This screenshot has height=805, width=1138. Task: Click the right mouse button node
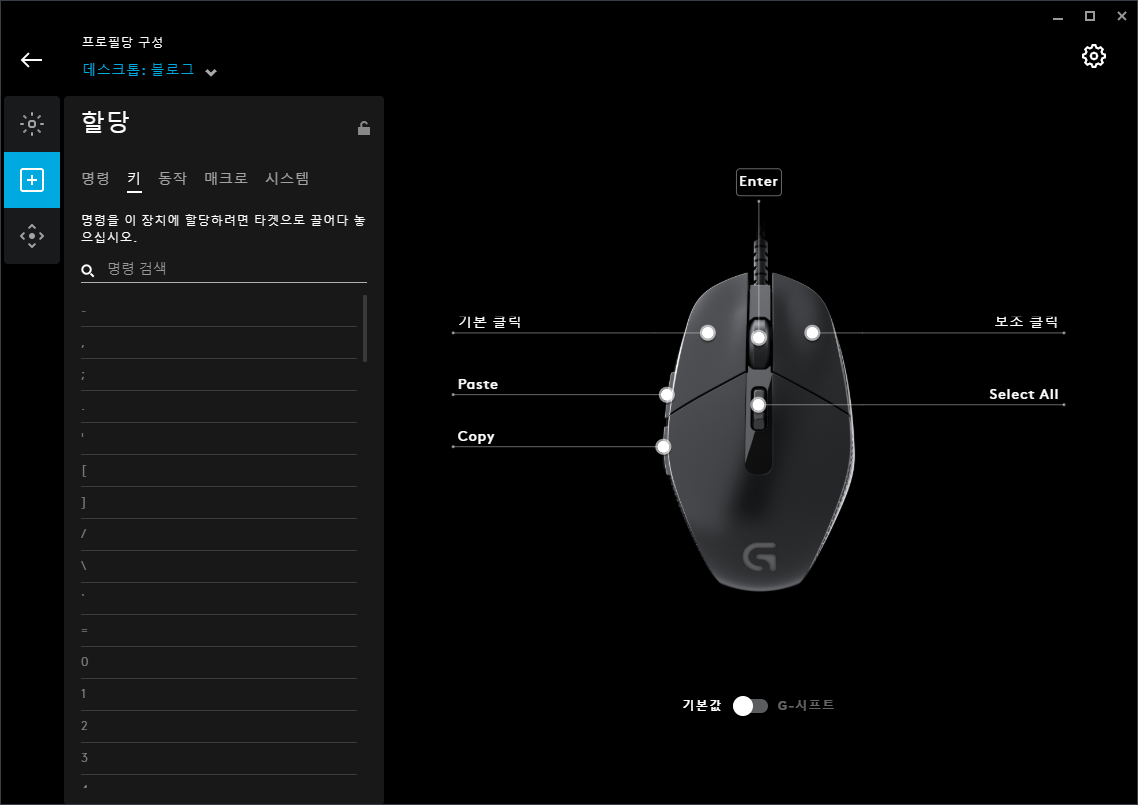click(812, 332)
